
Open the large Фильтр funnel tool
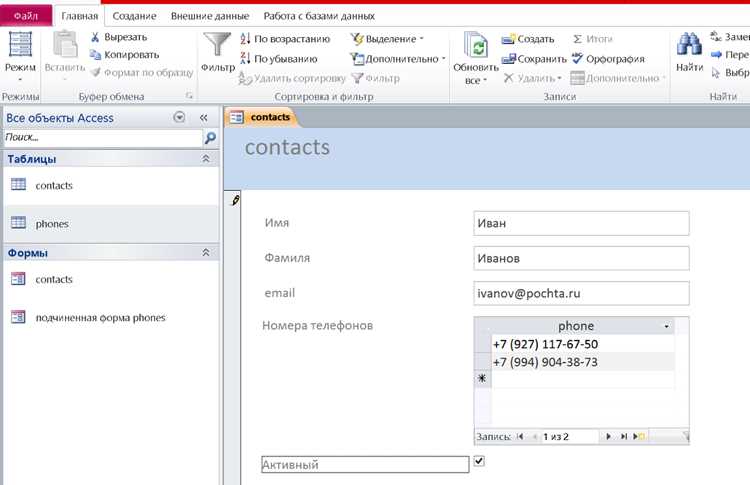click(x=218, y=52)
